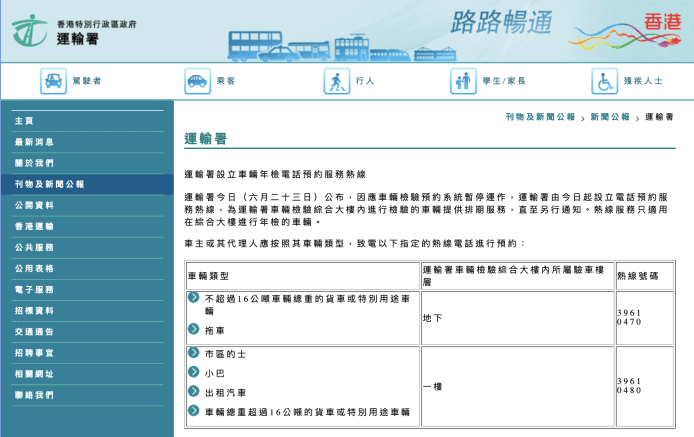Click arrow icon beside 出租汽車
Image resolution: width=694 pixels, height=437 pixels.
click(194, 392)
